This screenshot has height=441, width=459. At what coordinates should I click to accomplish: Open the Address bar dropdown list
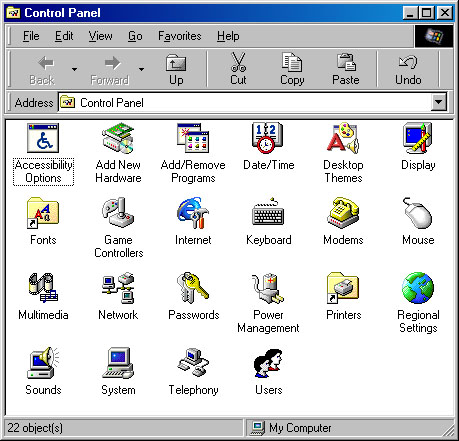pos(439,102)
